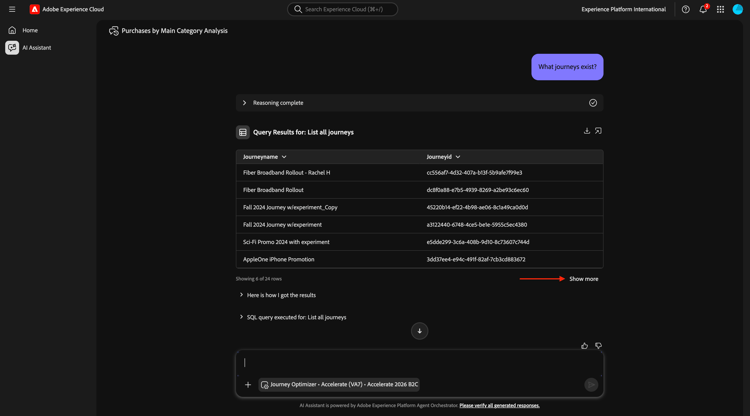The width and height of the screenshot is (750, 416).
Task: Select Sci-Fi Promo 2024 with experiment cell
Action: tap(286, 242)
